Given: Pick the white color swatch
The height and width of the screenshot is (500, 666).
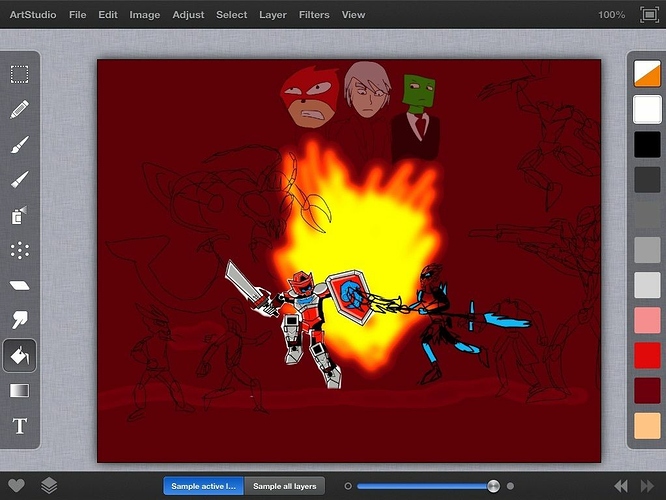Looking at the screenshot, I should pyautogui.click(x=647, y=109).
